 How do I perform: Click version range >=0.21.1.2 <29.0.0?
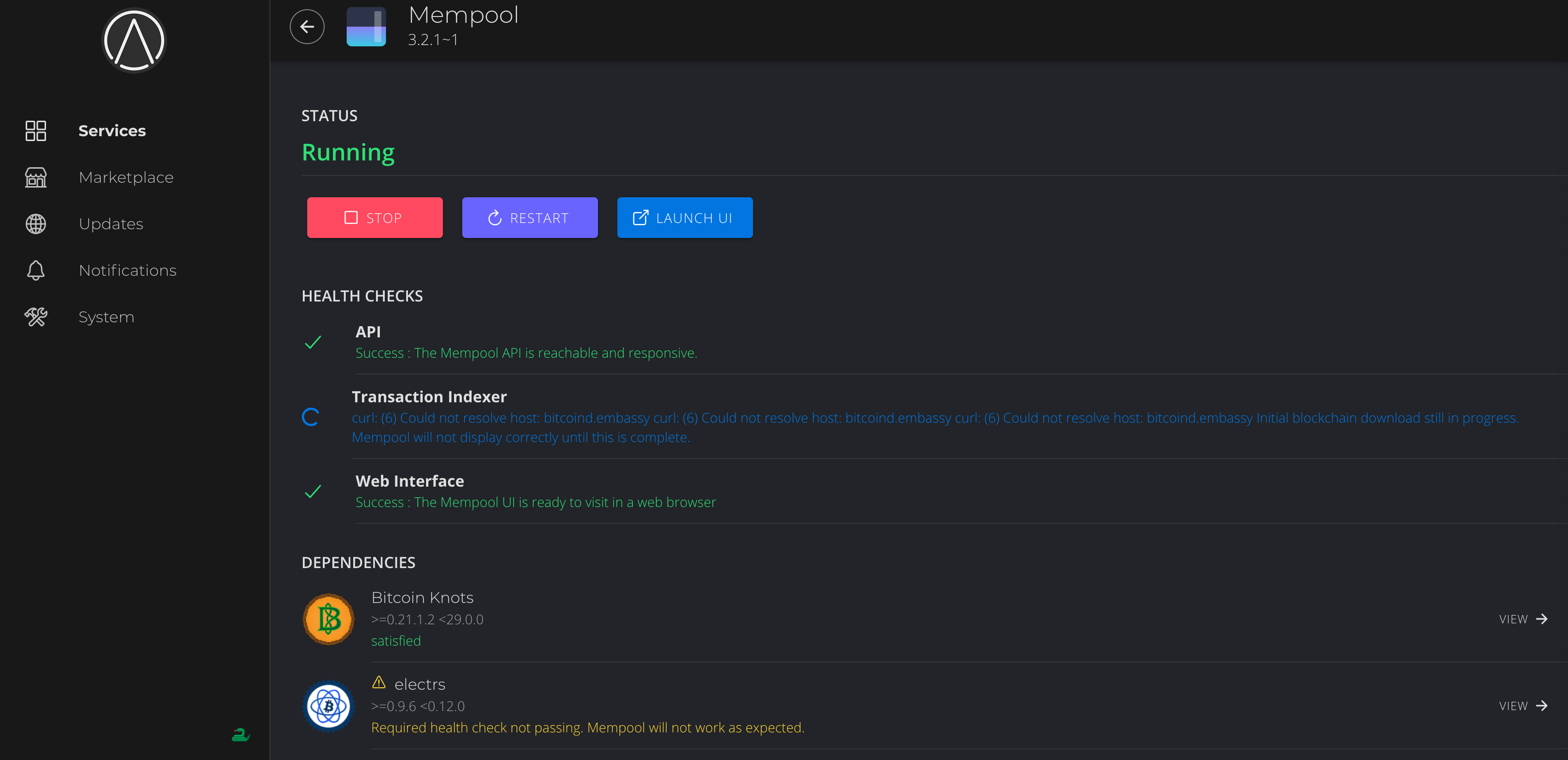click(x=427, y=619)
